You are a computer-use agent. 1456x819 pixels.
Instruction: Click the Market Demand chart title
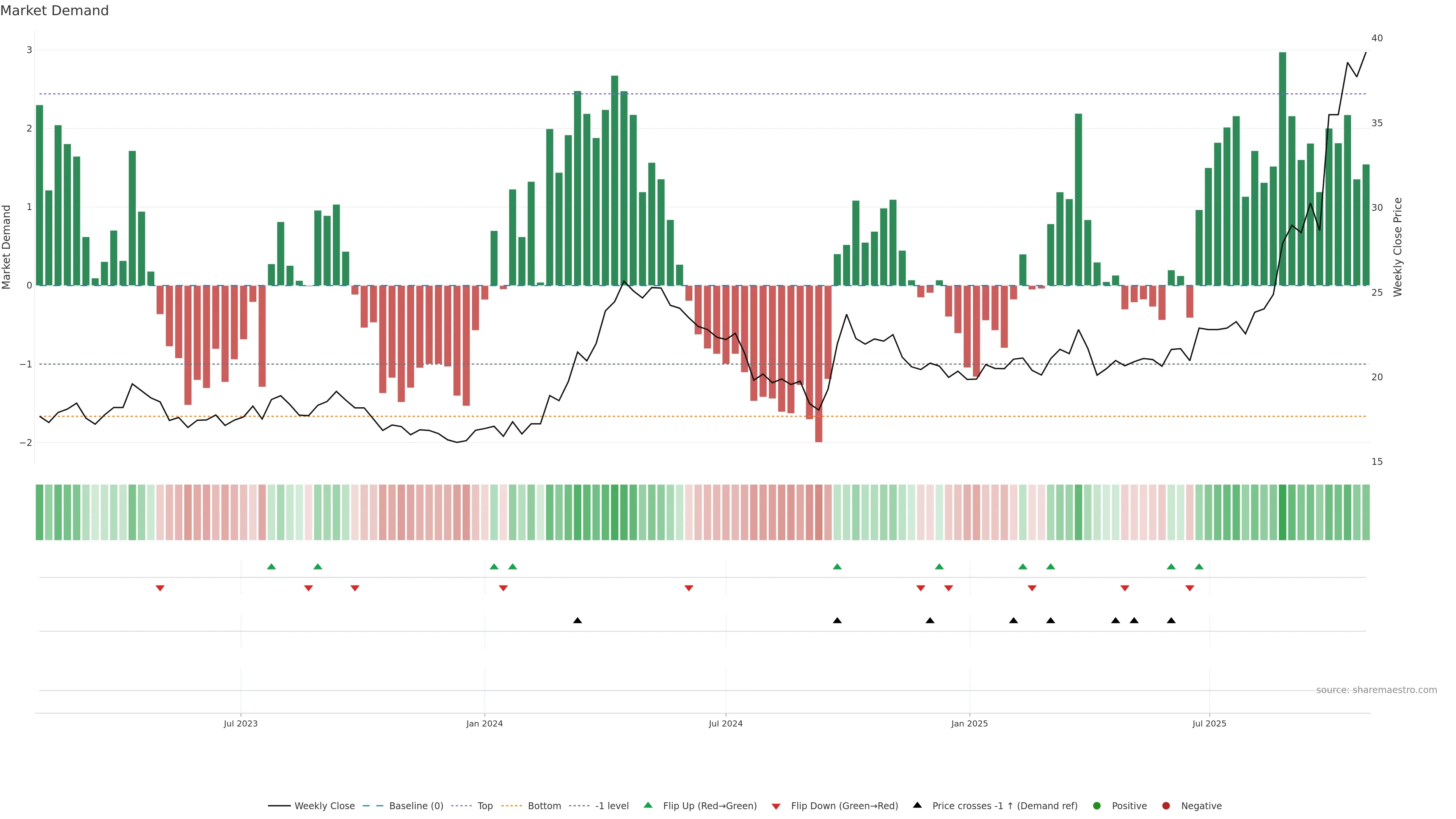54,11
